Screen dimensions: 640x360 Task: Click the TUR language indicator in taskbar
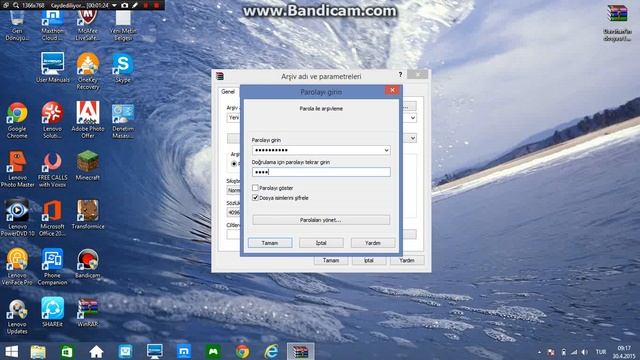pos(600,352)
